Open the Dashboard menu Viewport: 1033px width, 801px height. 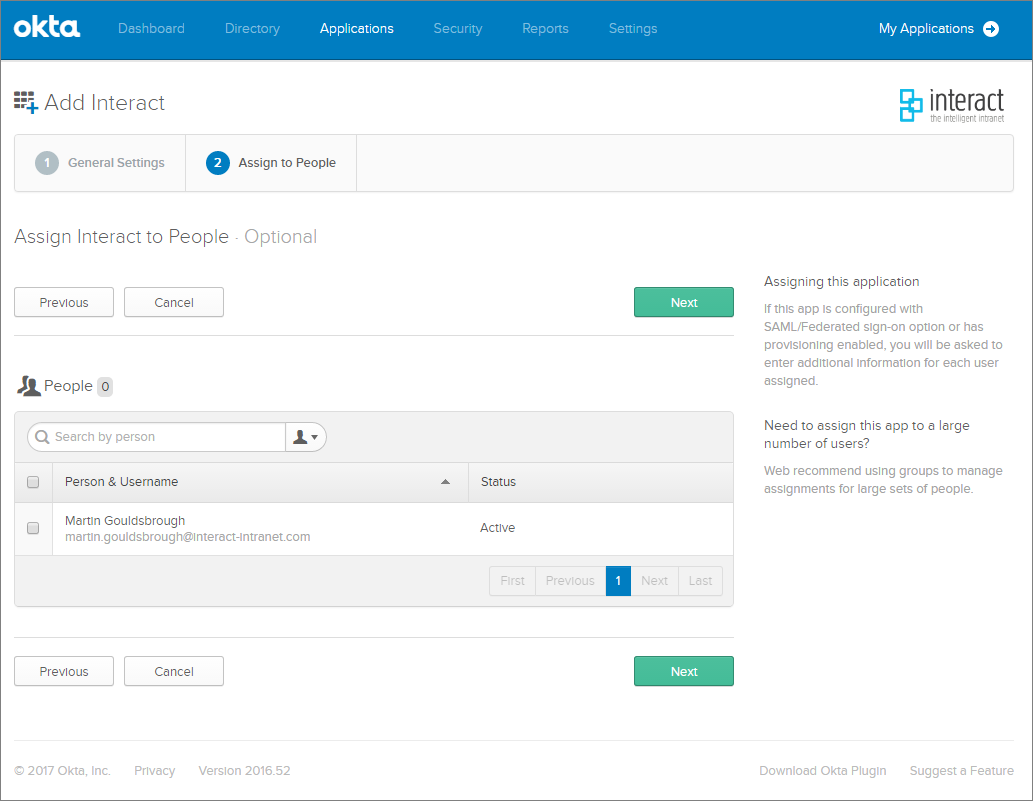[x=152, y=28]
